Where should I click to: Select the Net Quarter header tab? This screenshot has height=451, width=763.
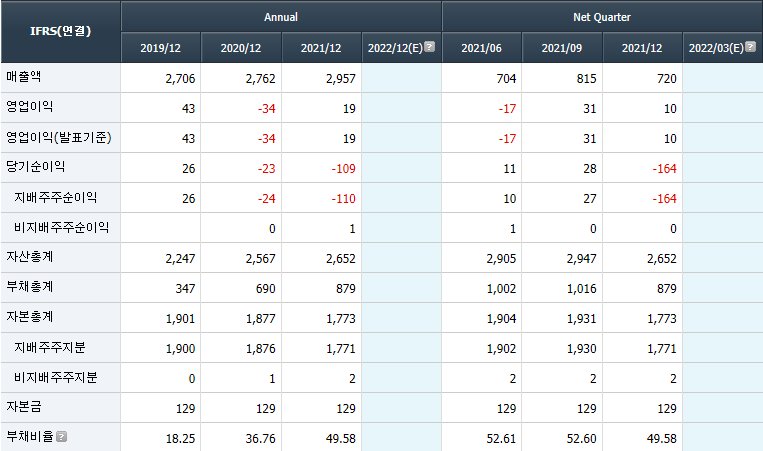click(x=602, y=17)
